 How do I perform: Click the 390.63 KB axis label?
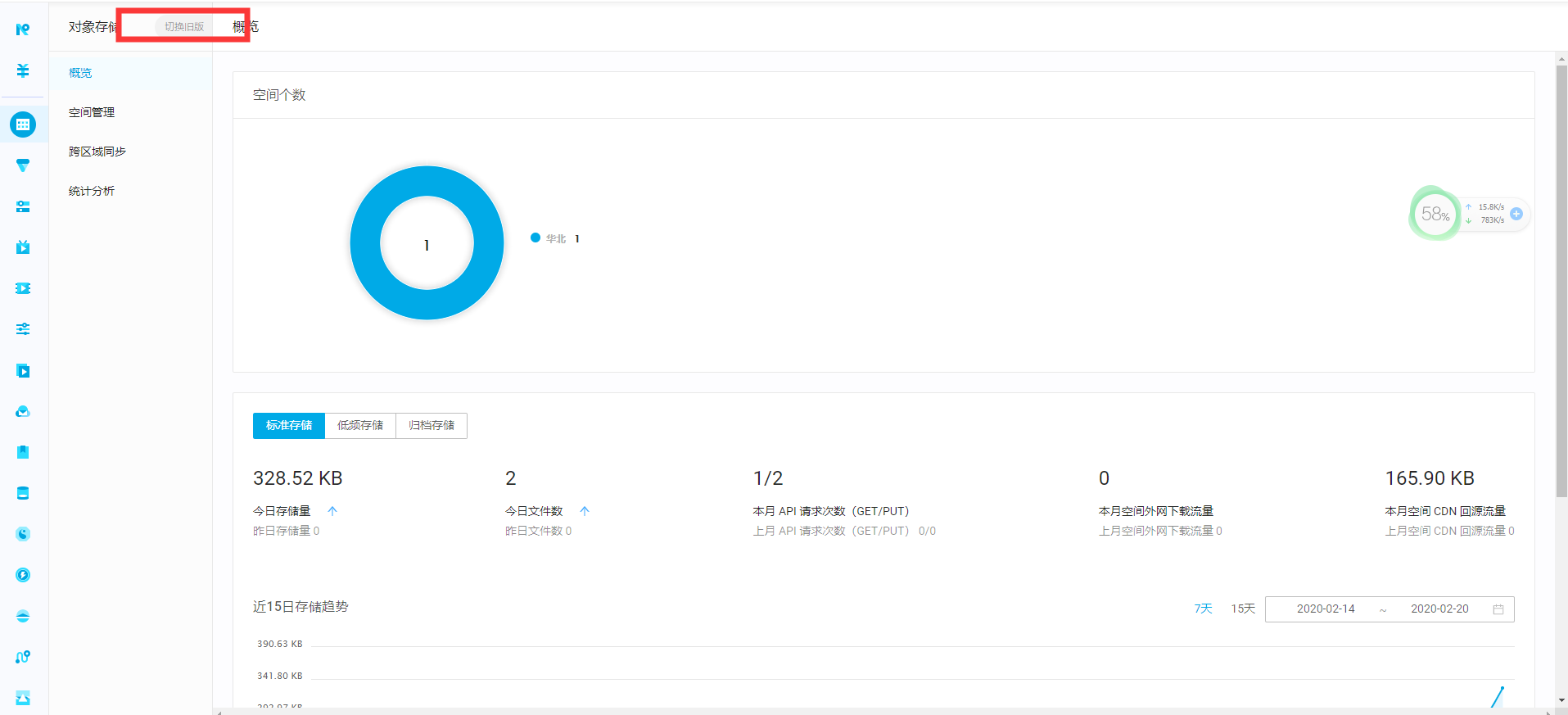click(x=280, y=644)
